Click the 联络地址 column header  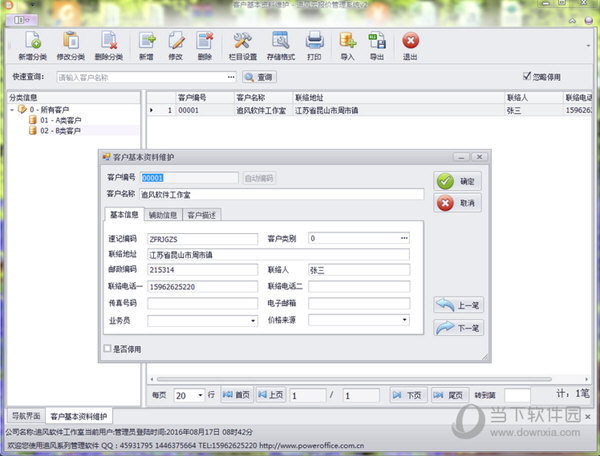(x=399, y=98)
